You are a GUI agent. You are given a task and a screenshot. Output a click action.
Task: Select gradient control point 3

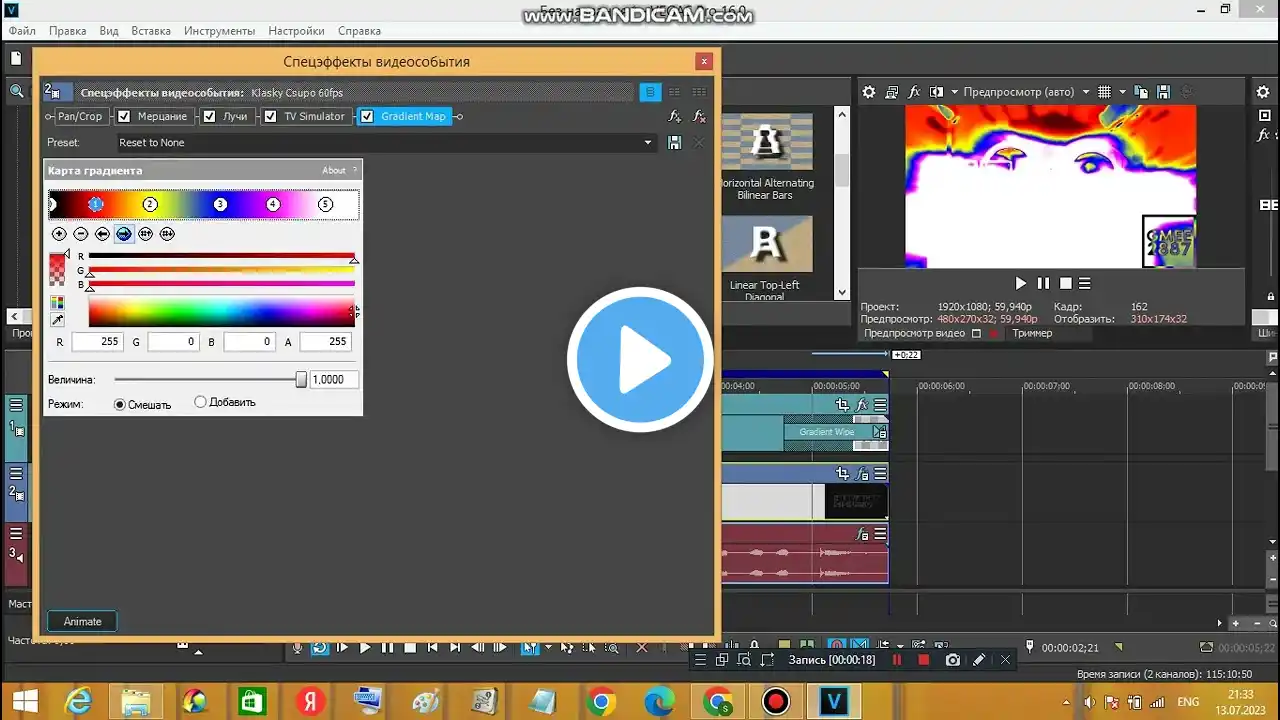click(x=220, y=204)
